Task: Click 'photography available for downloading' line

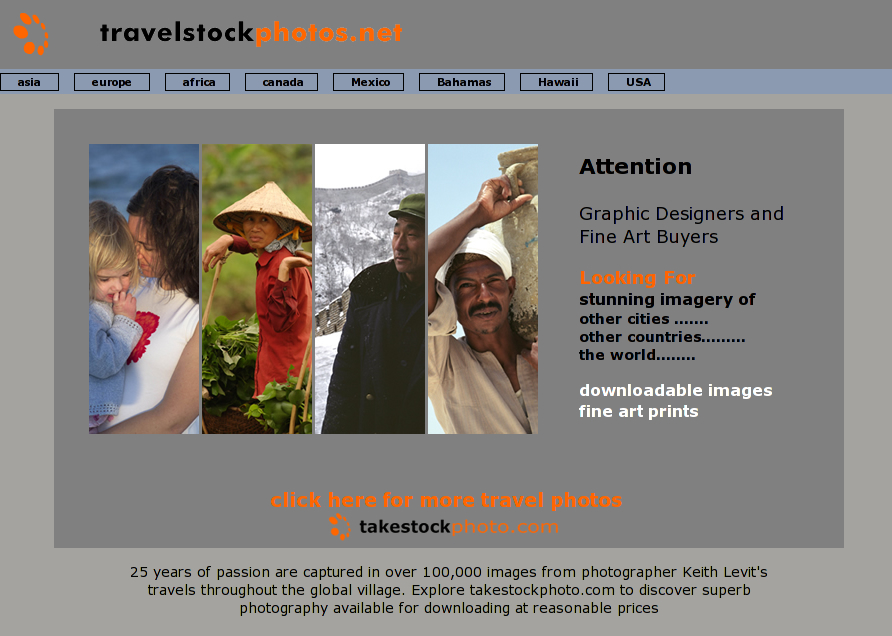Action: pos(449,608)
